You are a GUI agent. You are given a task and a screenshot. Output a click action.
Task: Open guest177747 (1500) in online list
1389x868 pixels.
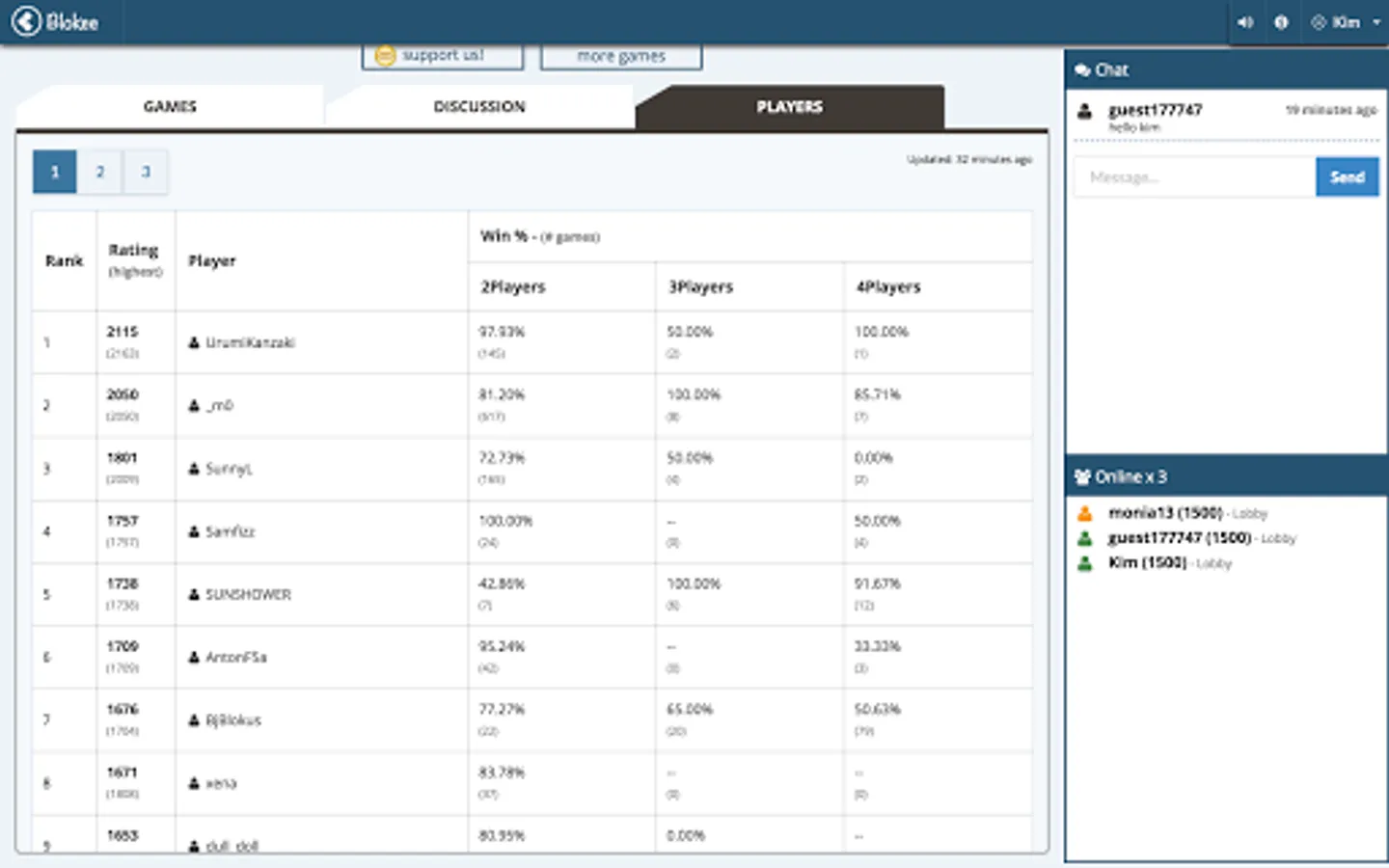tap(1180, 538)
